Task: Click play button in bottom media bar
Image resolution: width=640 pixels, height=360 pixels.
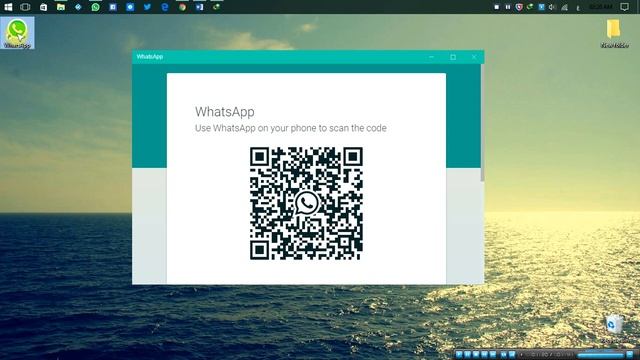Action: coord(459,354)
